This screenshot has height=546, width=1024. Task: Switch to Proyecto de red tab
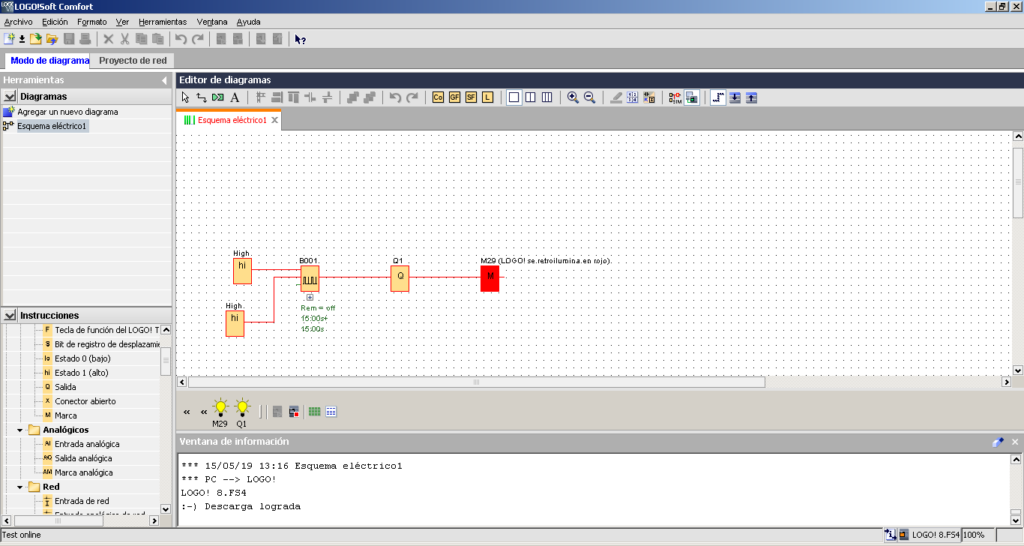point(133,60)
